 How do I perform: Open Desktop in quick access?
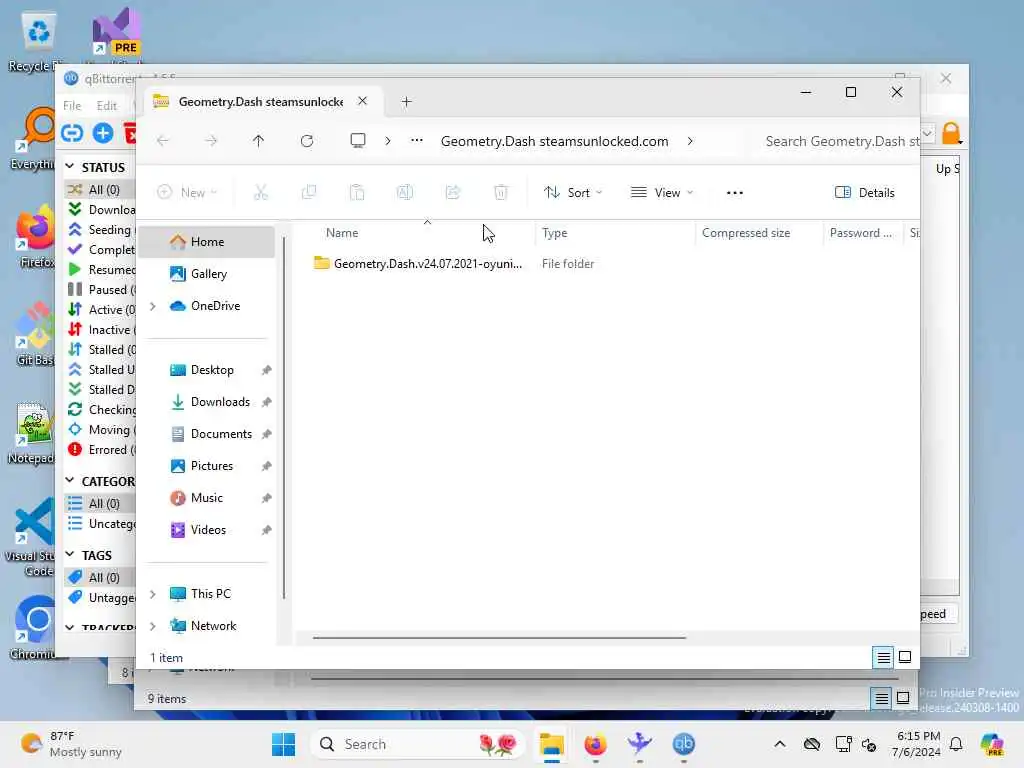(x=208, y=370)
